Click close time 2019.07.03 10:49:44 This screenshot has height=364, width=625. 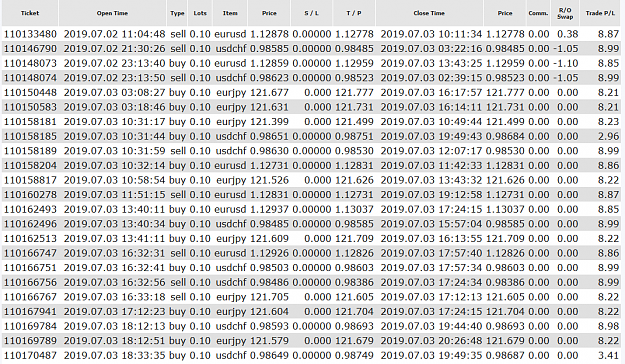coord(431,122)
